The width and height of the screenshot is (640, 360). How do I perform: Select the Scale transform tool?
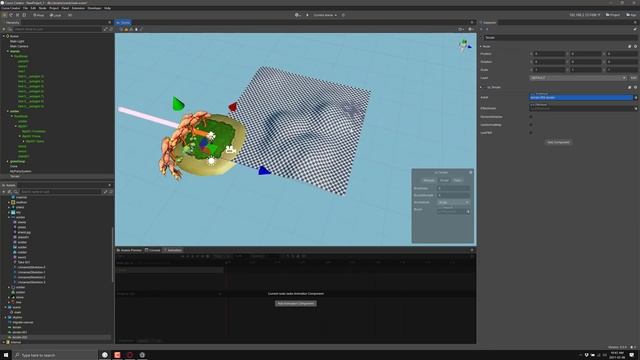coord(18,15)
